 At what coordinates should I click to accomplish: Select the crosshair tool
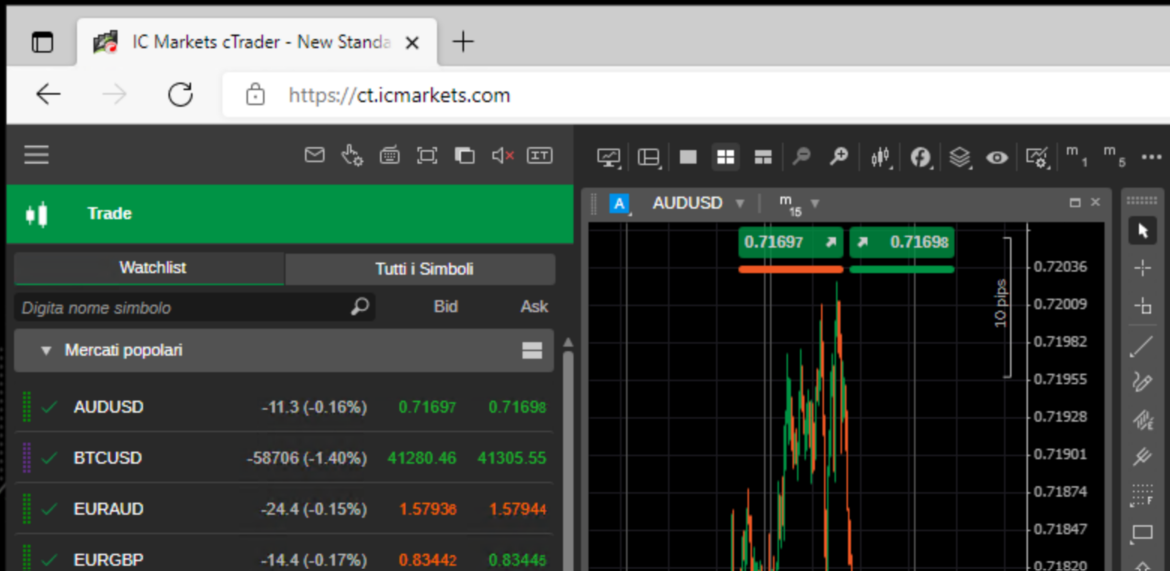[x=1142, y=268]
